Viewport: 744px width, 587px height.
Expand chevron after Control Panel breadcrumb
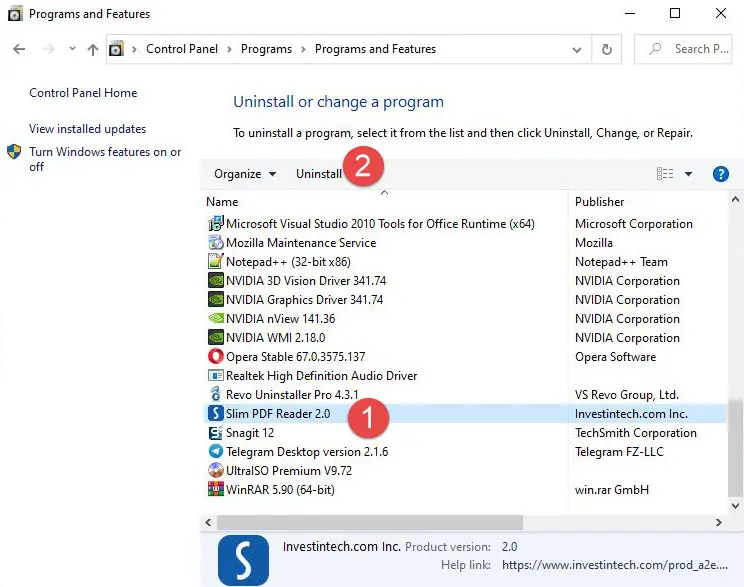[229, 49]
